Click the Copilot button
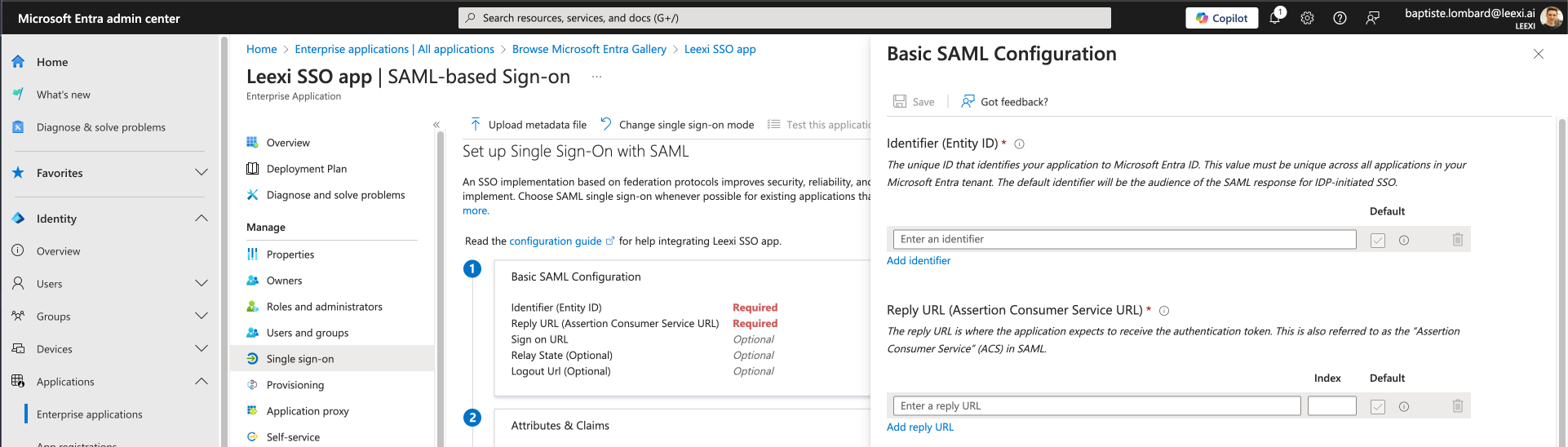Image resolution: width=1568 pixels, height=447 pixels. tap(1221, 18)
